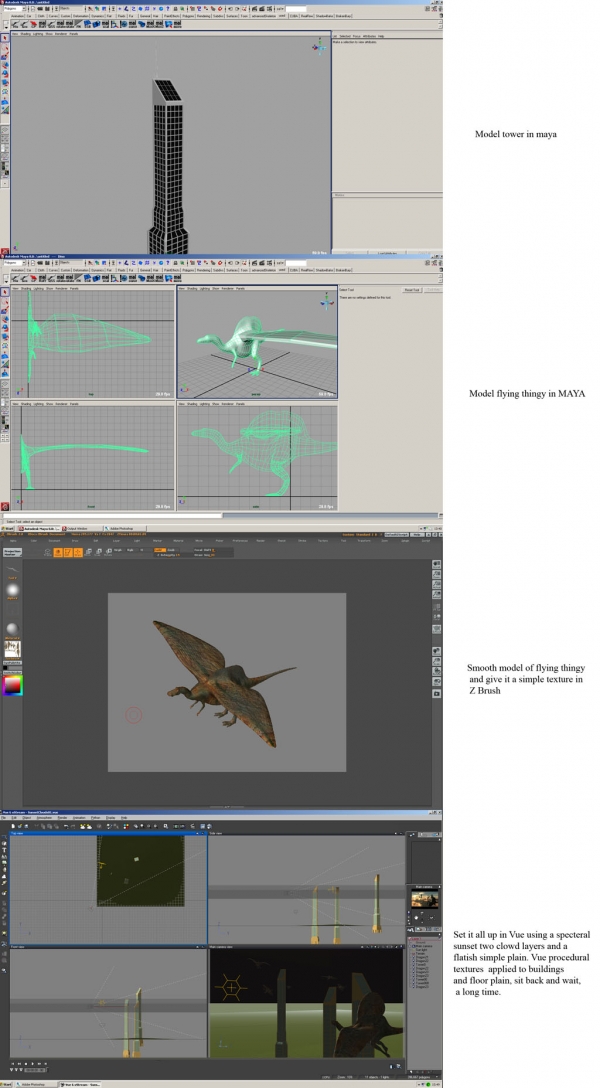
Task: Switch to Vue 6 xStream taskbar button
Action: pos(80,1084)
